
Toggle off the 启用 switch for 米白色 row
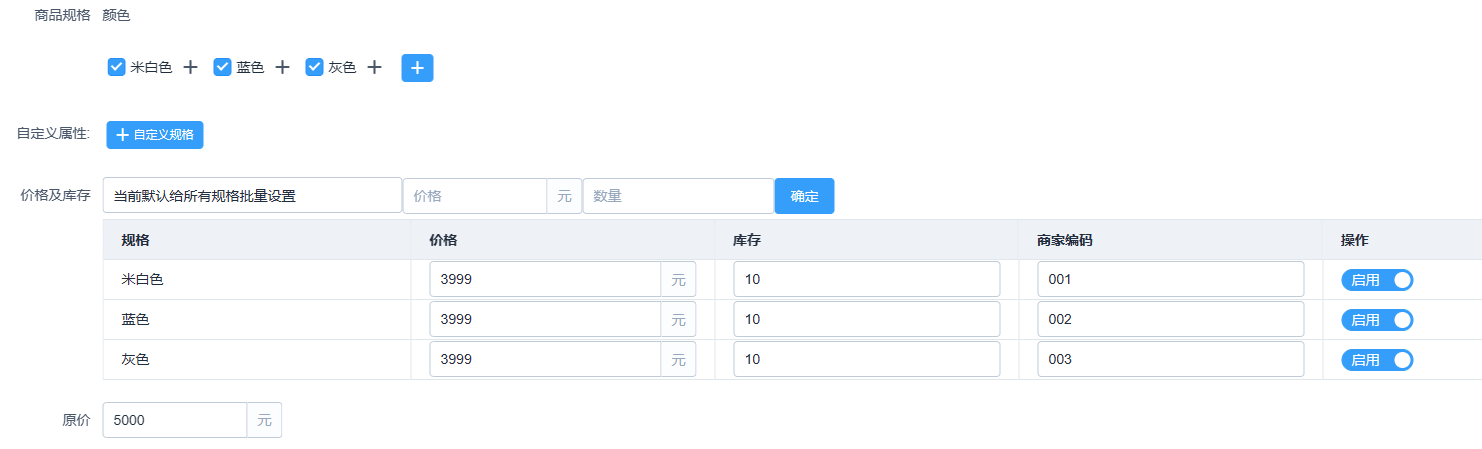coord(1377,280)
